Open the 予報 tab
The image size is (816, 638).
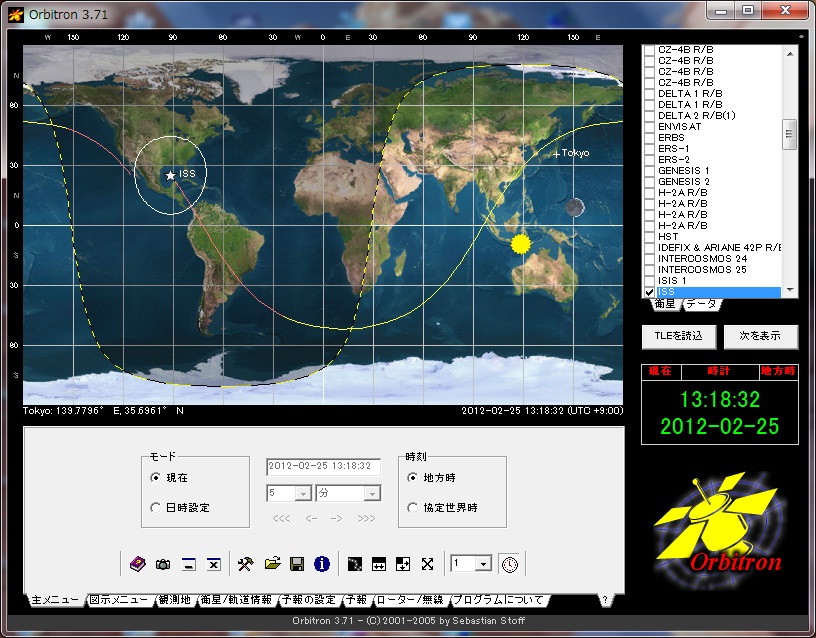tap(356, 600)
